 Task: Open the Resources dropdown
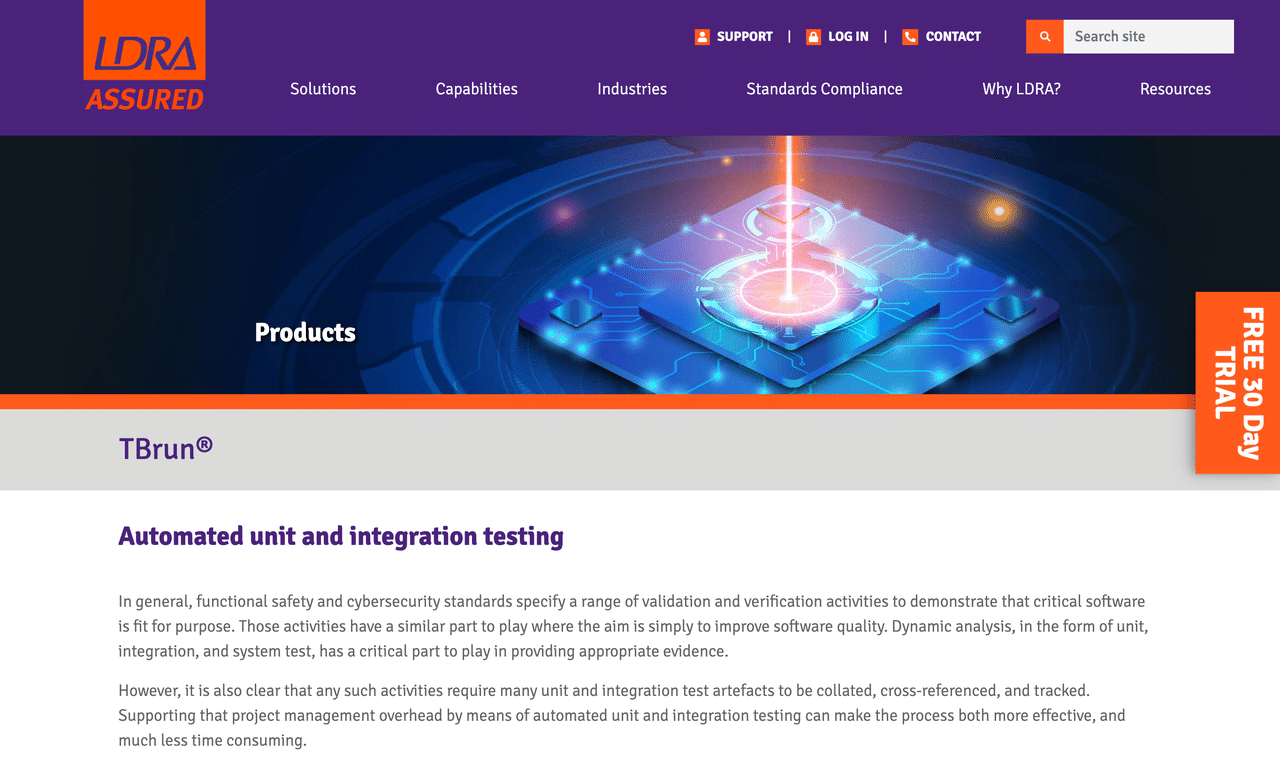(x=1175, y=89)
